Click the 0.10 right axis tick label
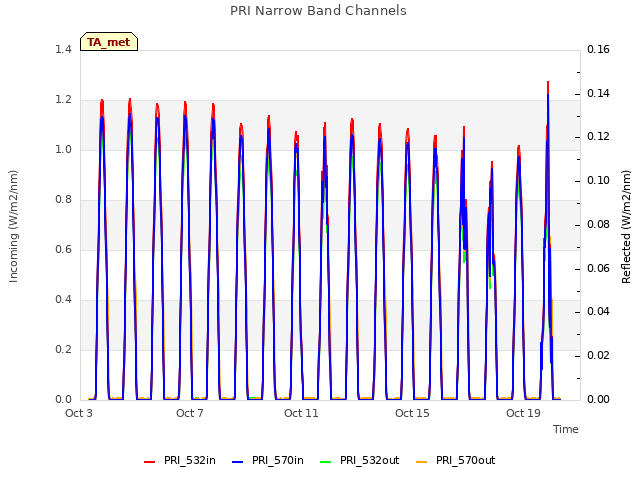The image size is (640, 480). tap(598, 180)
